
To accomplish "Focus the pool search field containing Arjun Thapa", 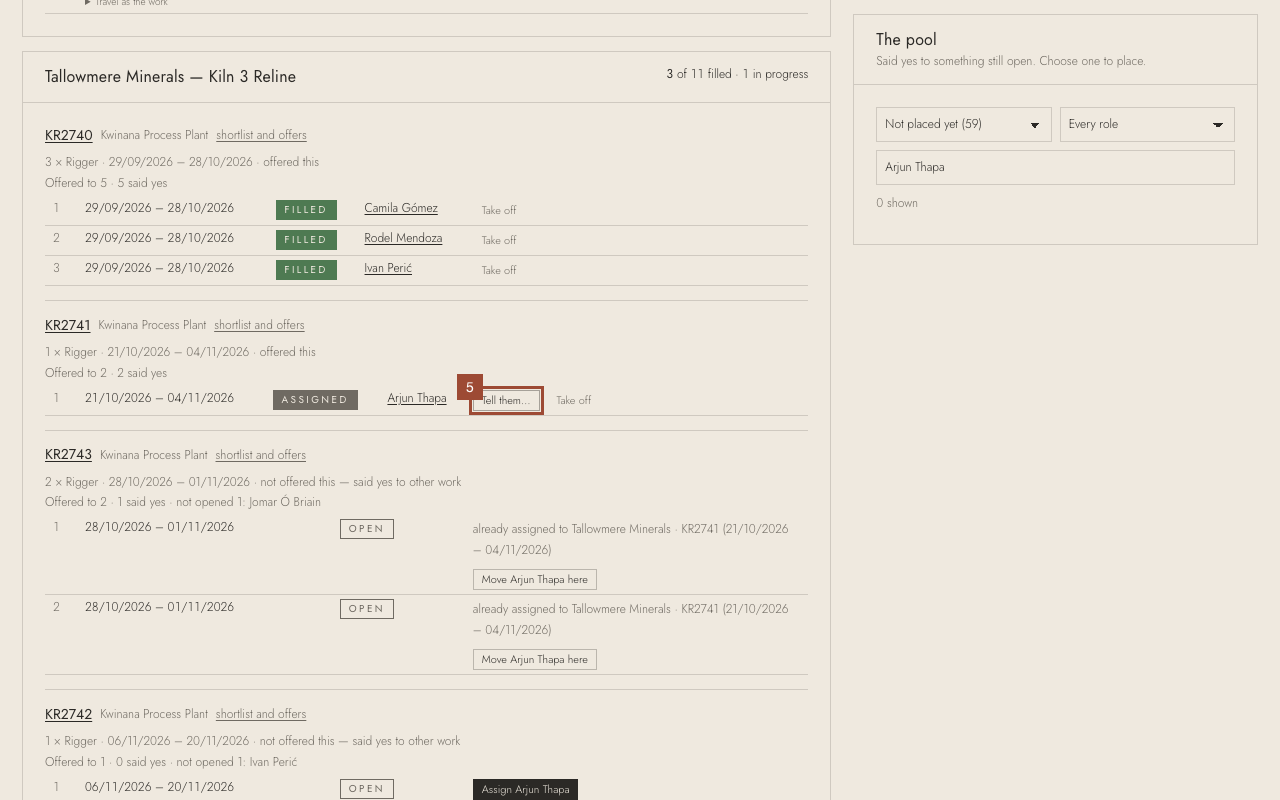I will [1055, 167].
